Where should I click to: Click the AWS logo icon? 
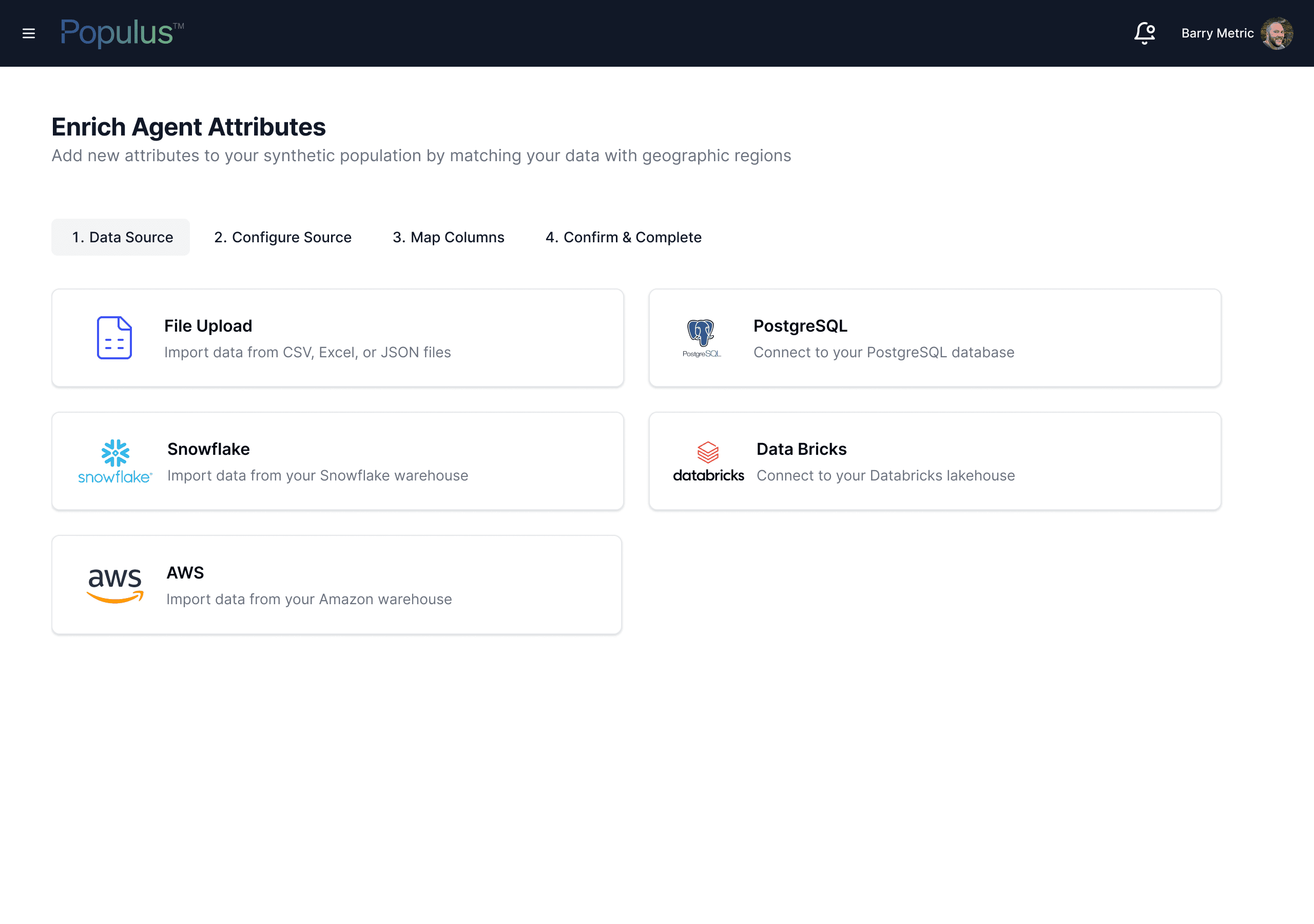(x=115, y=585)
